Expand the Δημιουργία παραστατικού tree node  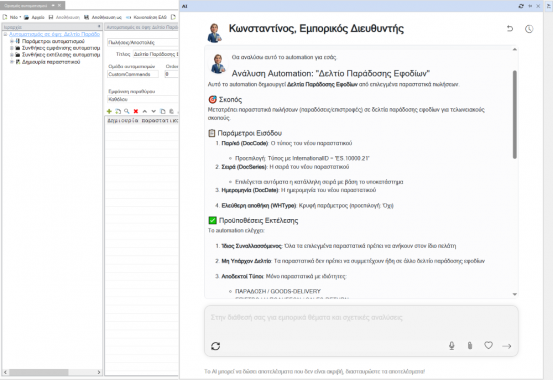[x=12, y=62]
